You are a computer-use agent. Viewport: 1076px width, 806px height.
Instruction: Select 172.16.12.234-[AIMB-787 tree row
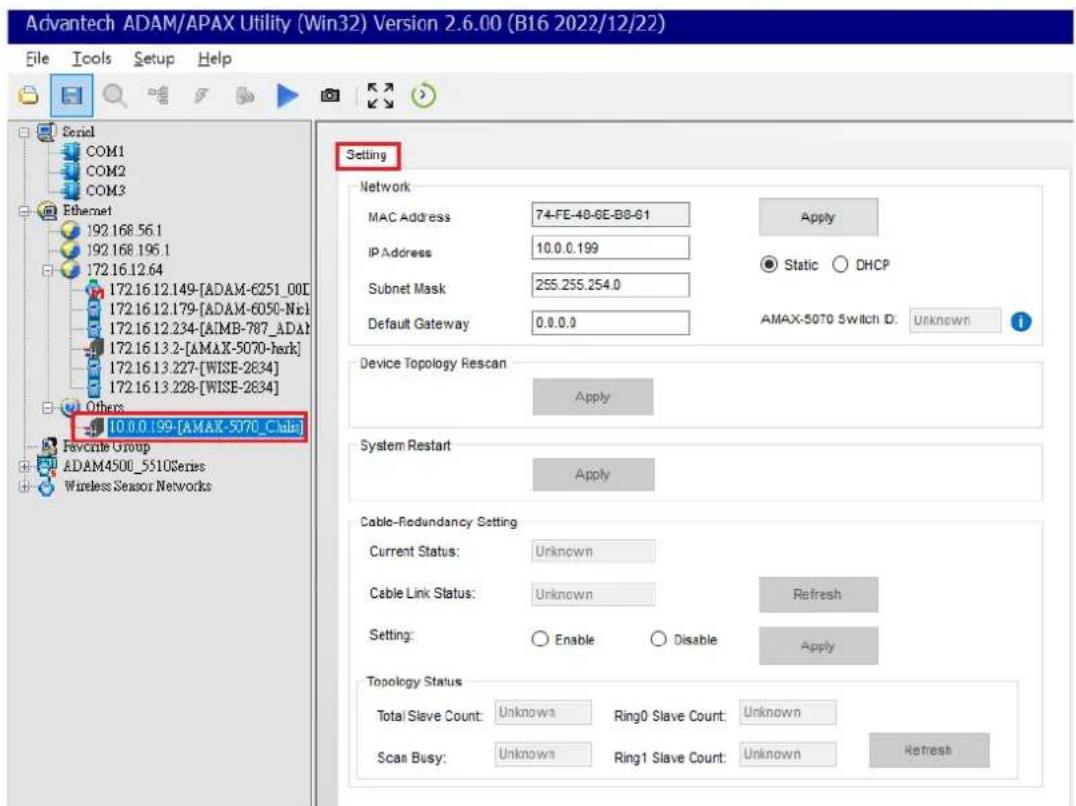pyautogui.click(x=209, y=329)
